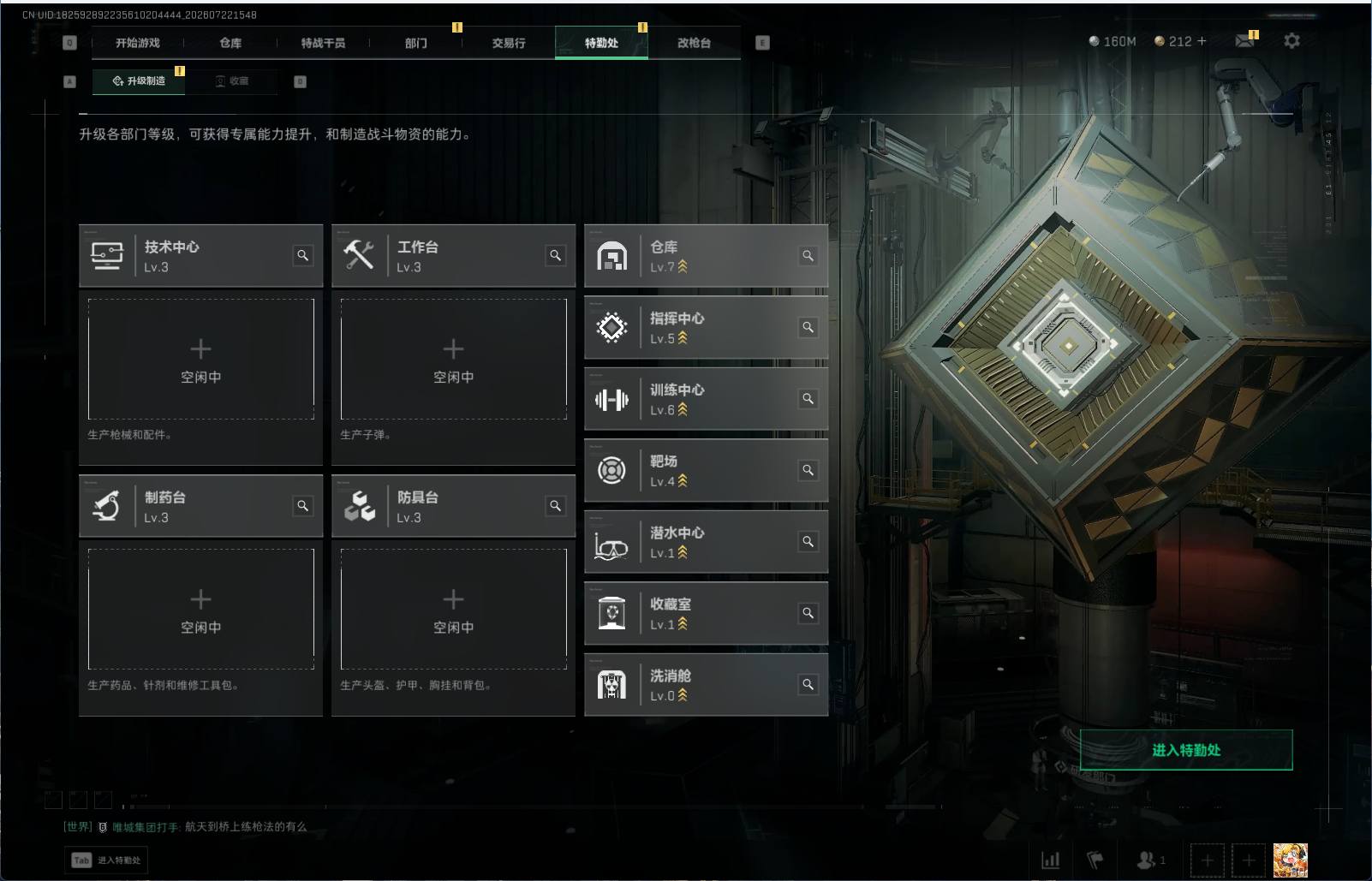Click the 靶场 target icon
This screenshot has width=1372, height=881.
(611, 471)
